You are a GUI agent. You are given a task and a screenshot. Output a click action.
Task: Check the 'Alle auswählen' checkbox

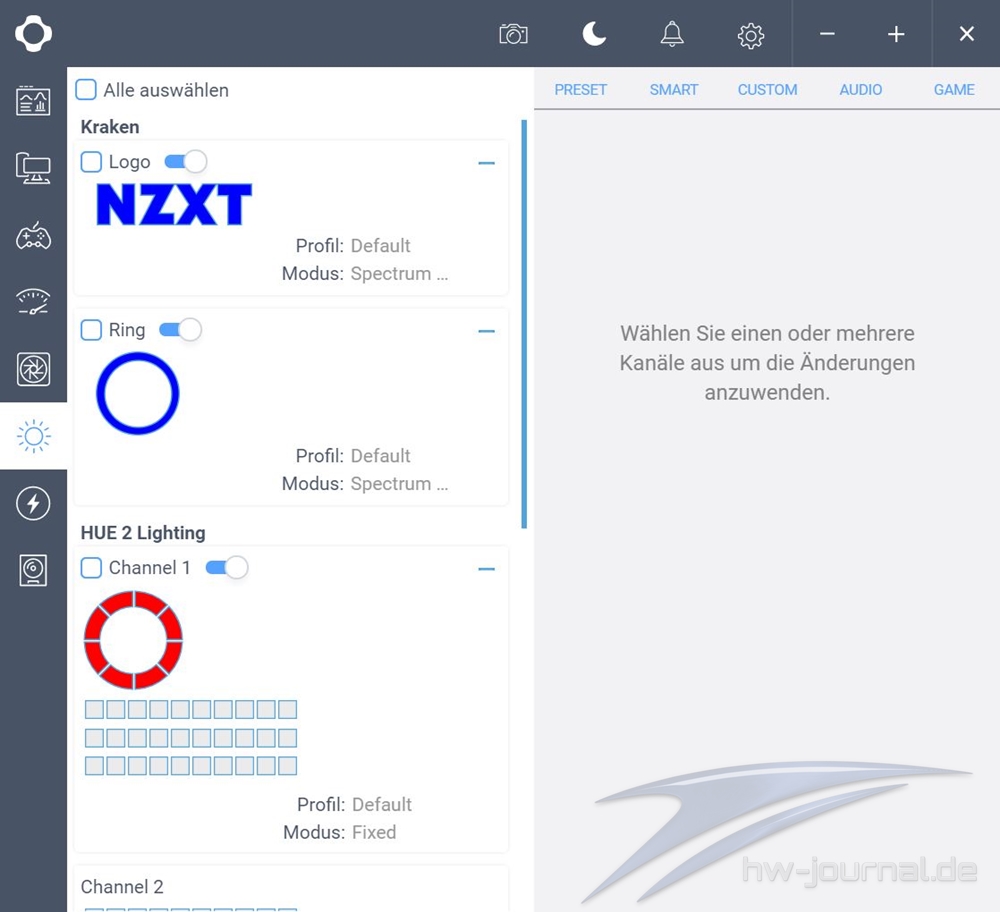pyautogui.click(x=87, y=90)
